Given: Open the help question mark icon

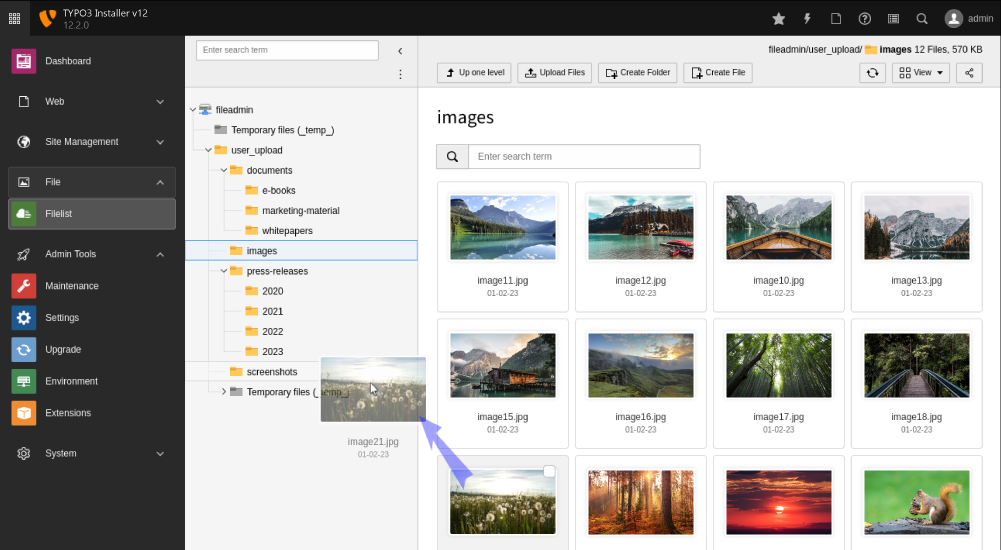Looking at the screenshot, I should [865, 18].
